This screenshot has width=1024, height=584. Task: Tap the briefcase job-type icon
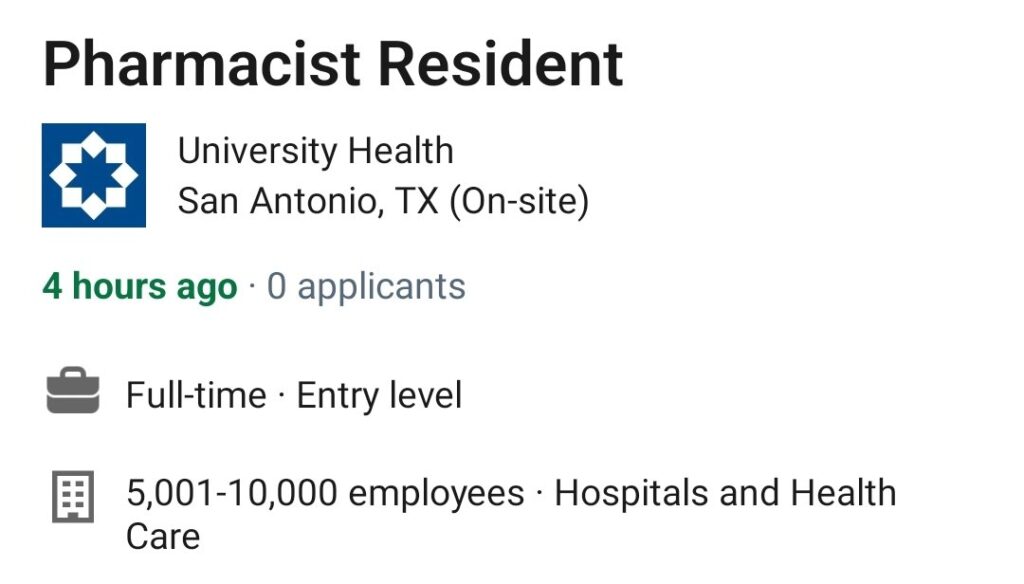(x=72, y=391)
